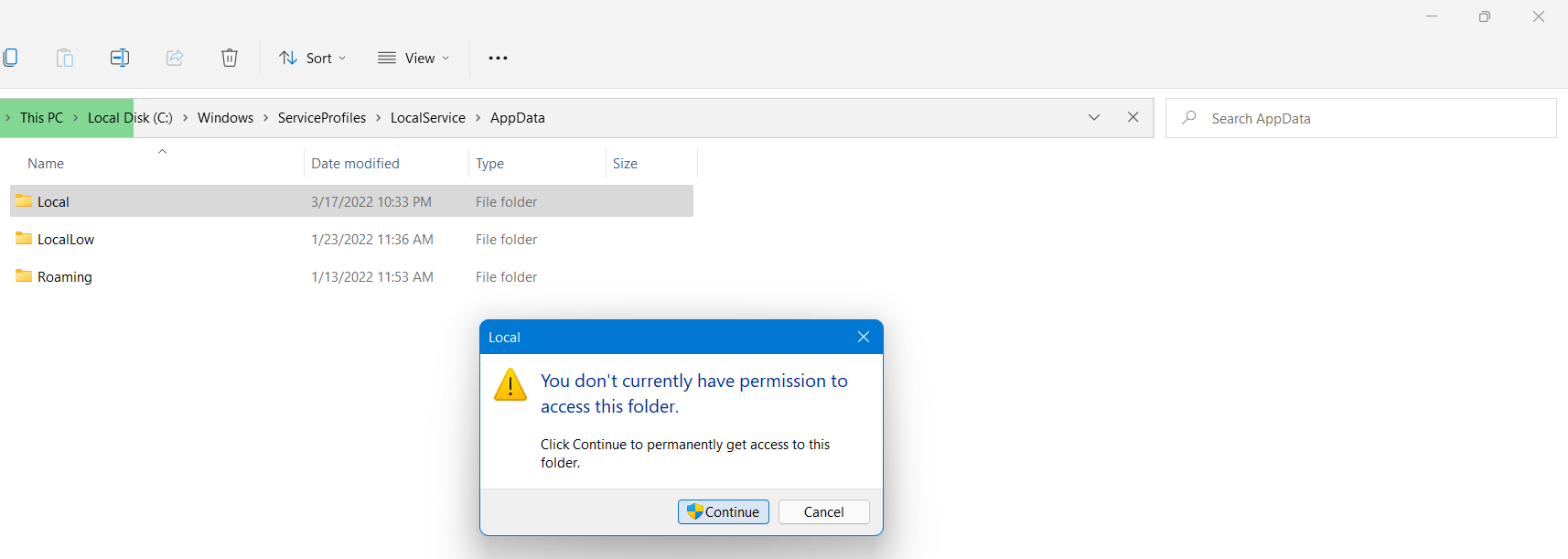Sort files by Date modified column
Screen dimensions: 1568x559
(356, 164)
